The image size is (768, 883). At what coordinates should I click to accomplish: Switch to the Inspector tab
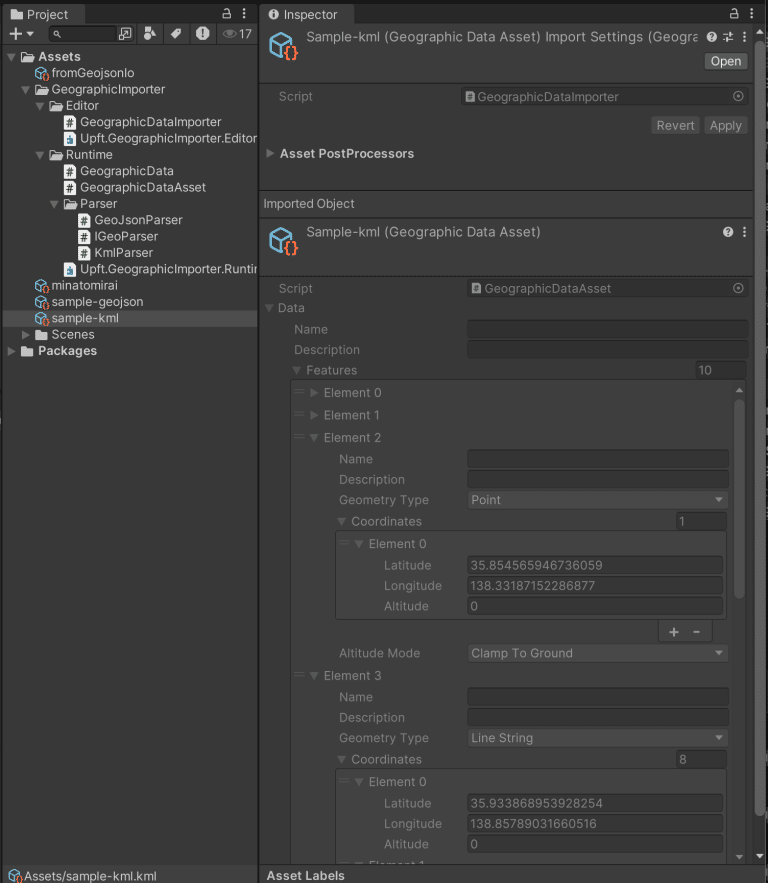click(306, 15)
